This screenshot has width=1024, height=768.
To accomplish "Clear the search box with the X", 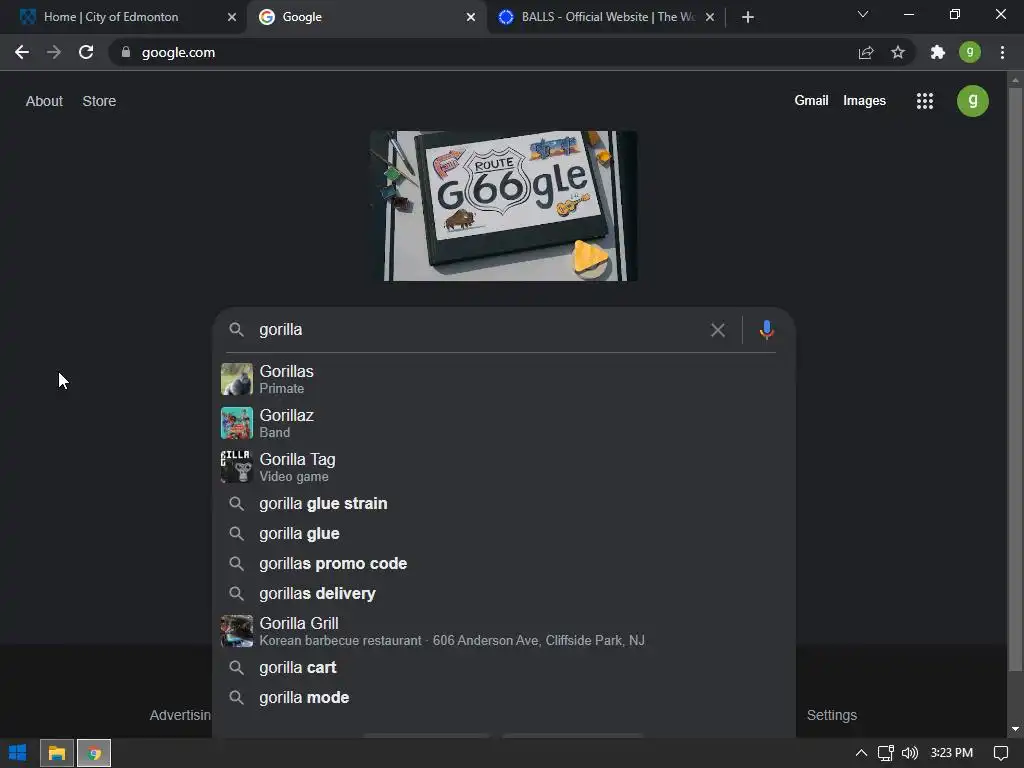I will pyautogui.click(x=718, y=330).
